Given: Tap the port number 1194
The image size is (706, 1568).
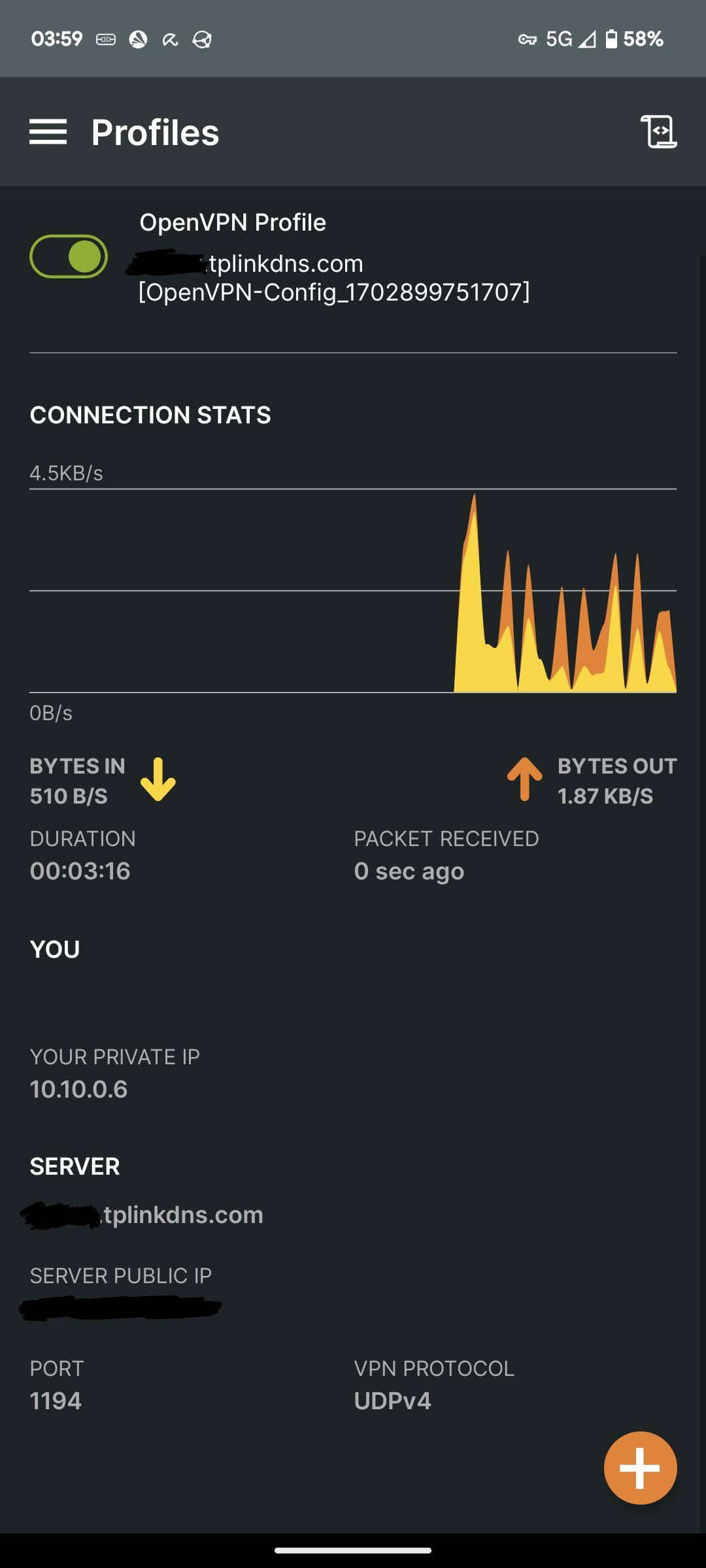Looking at the screenshot, I should tap(56, 1401).
